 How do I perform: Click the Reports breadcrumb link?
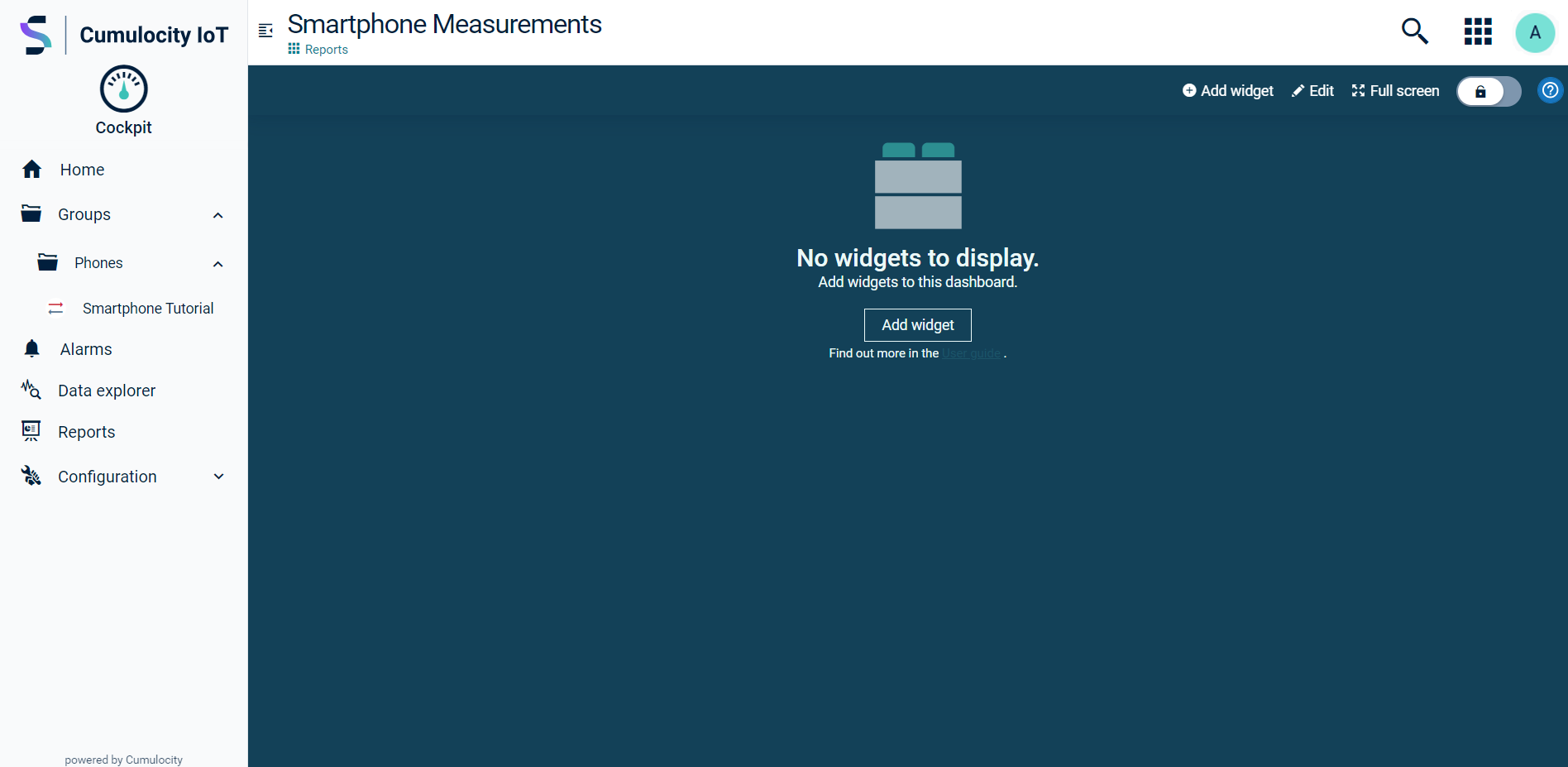tap(326, 50)
